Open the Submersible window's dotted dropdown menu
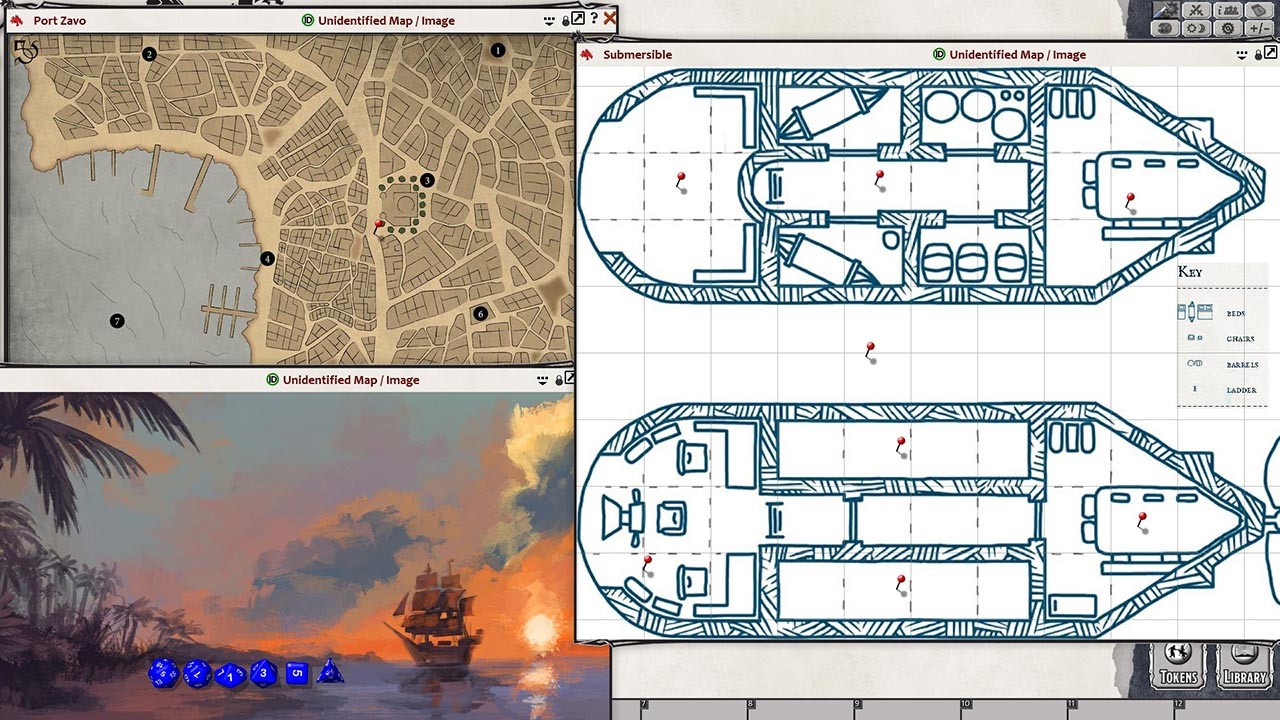Viewport: 1280px width, 720px height. (1241, 54)
